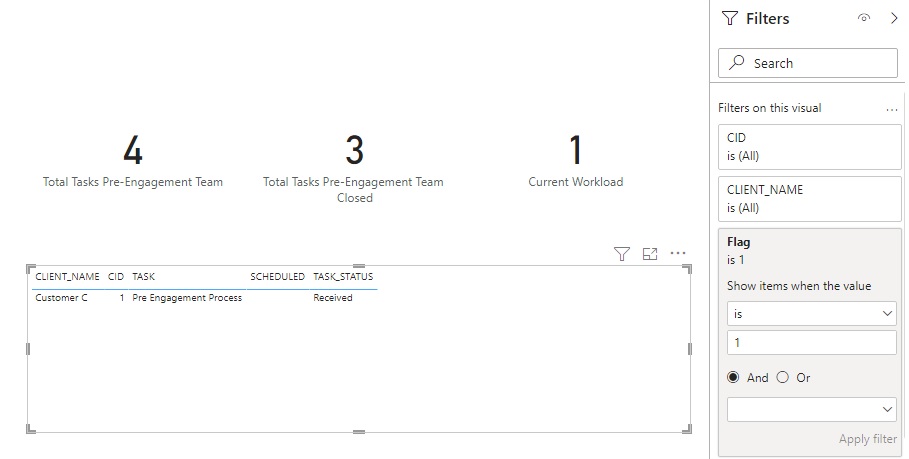Click the funnel icon beside Filters title

coord(730,19)
